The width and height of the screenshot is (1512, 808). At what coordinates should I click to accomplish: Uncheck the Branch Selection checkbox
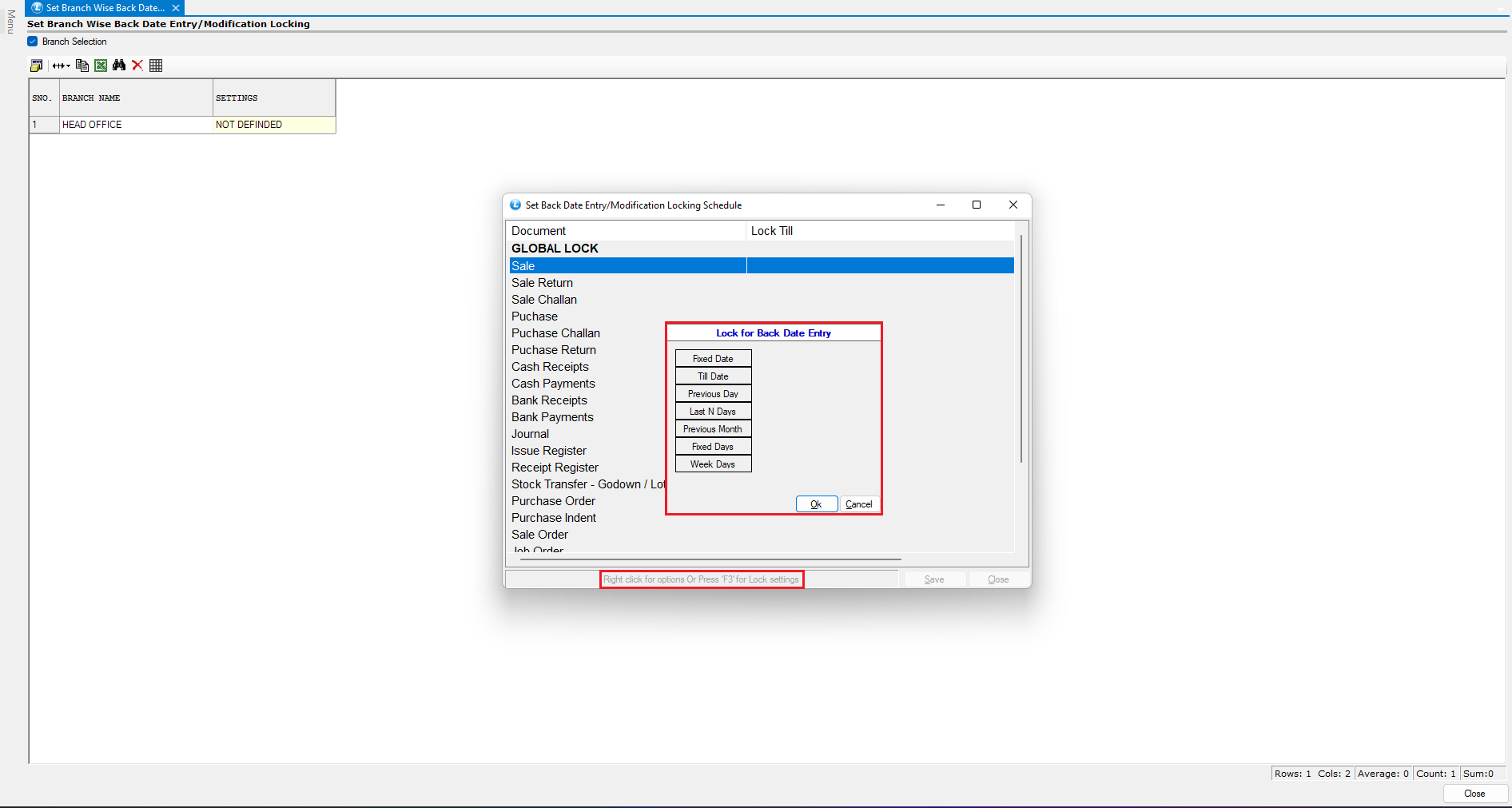[33, 42]
